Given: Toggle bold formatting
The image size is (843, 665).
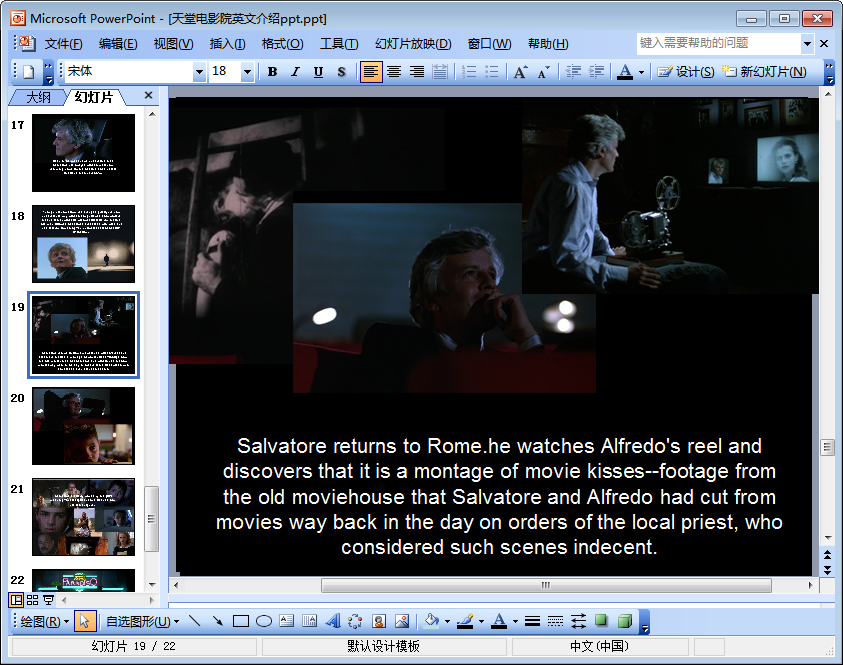Looking at the screenshot, I should pos(272,72).
